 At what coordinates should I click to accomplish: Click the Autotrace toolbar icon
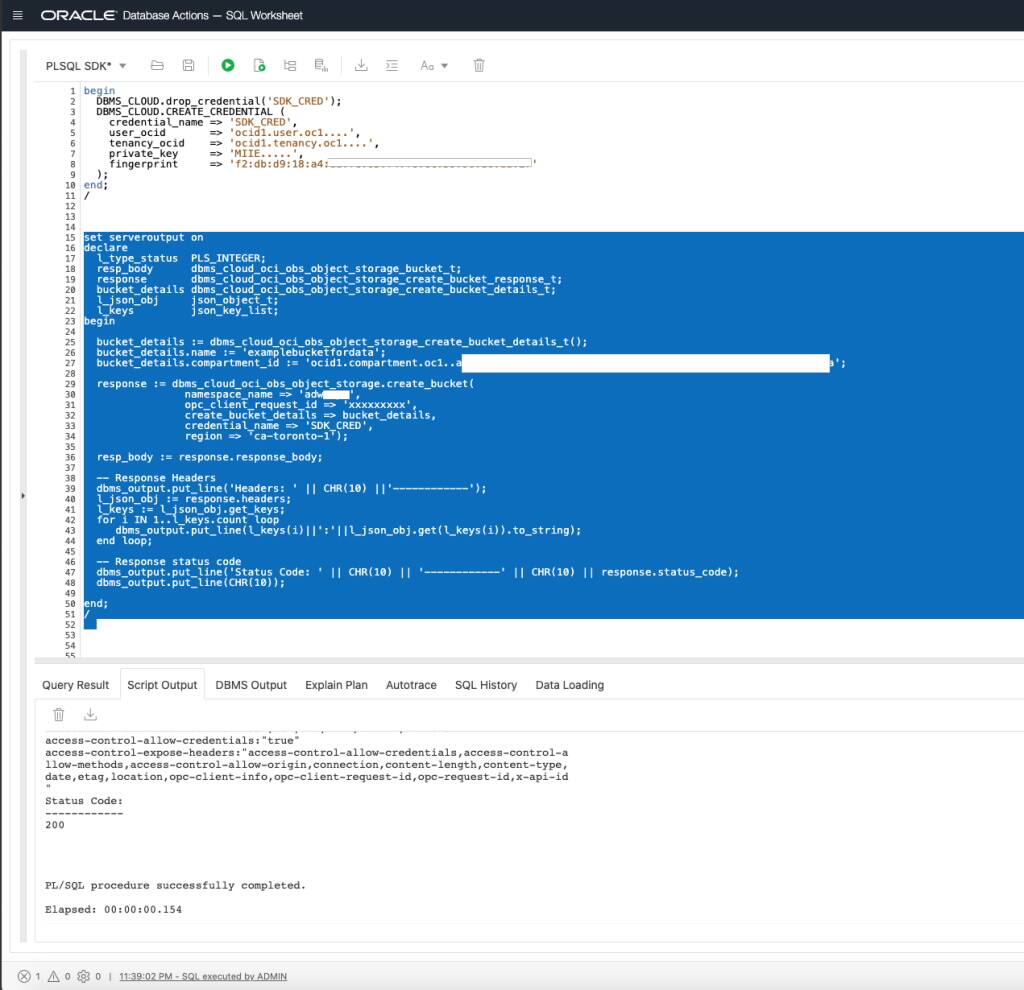pyautogui.click(x=321, y=65)
